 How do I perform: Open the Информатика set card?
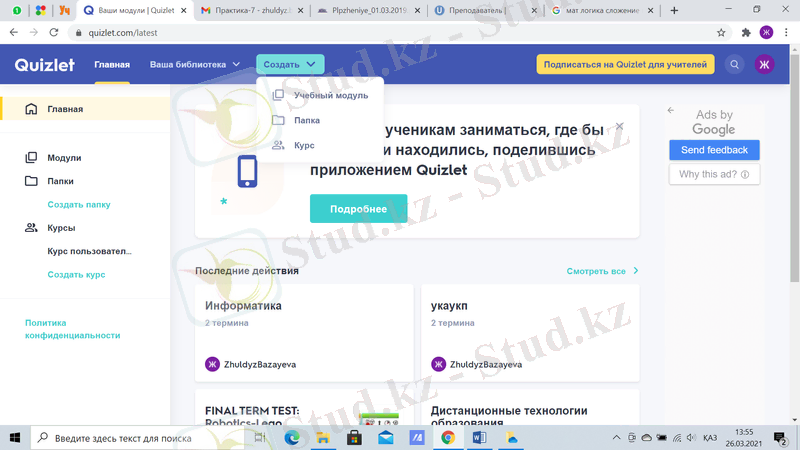pyautogui.click(x=304, y=333)
